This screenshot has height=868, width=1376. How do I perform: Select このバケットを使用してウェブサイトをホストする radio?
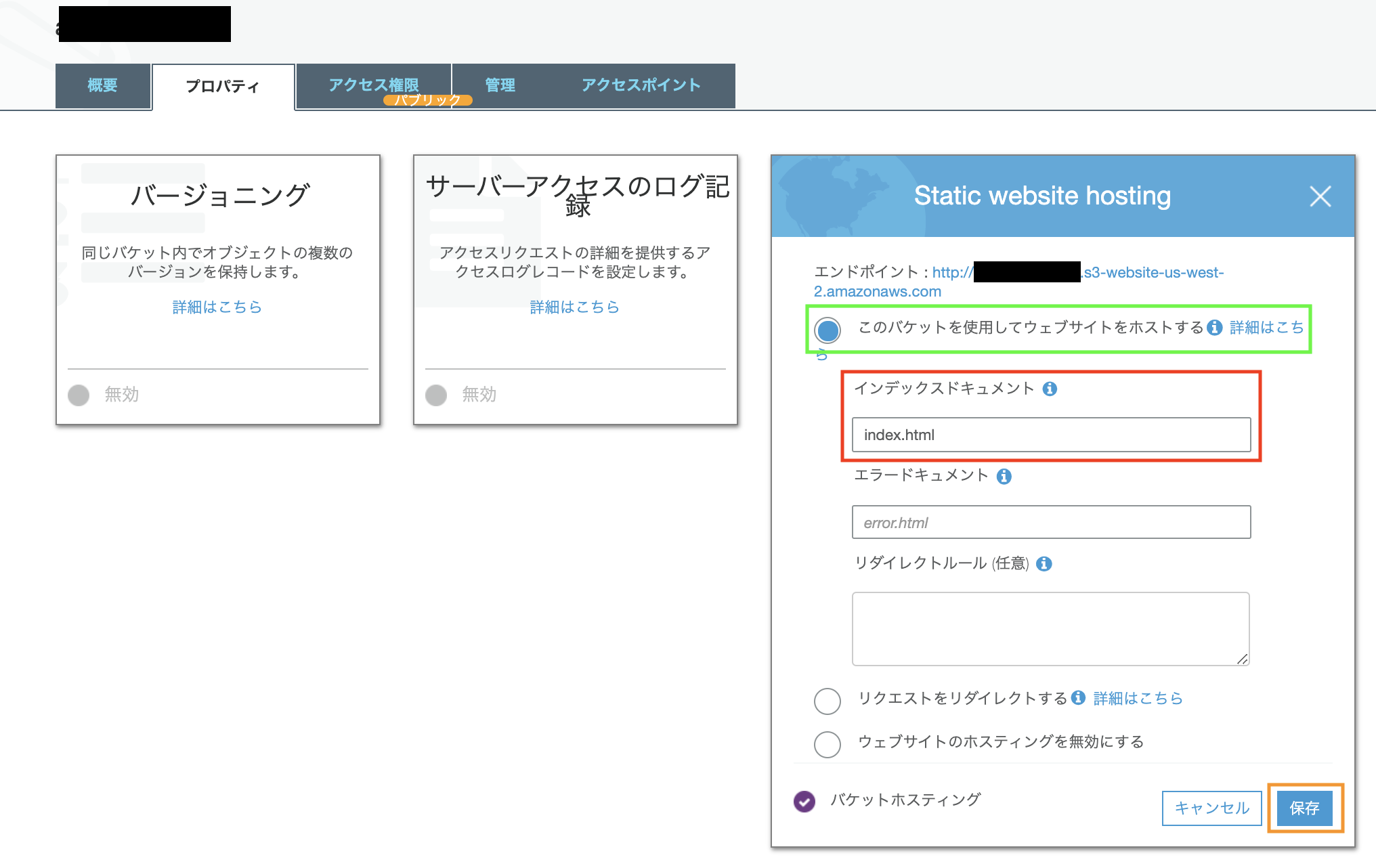(827, 330)
